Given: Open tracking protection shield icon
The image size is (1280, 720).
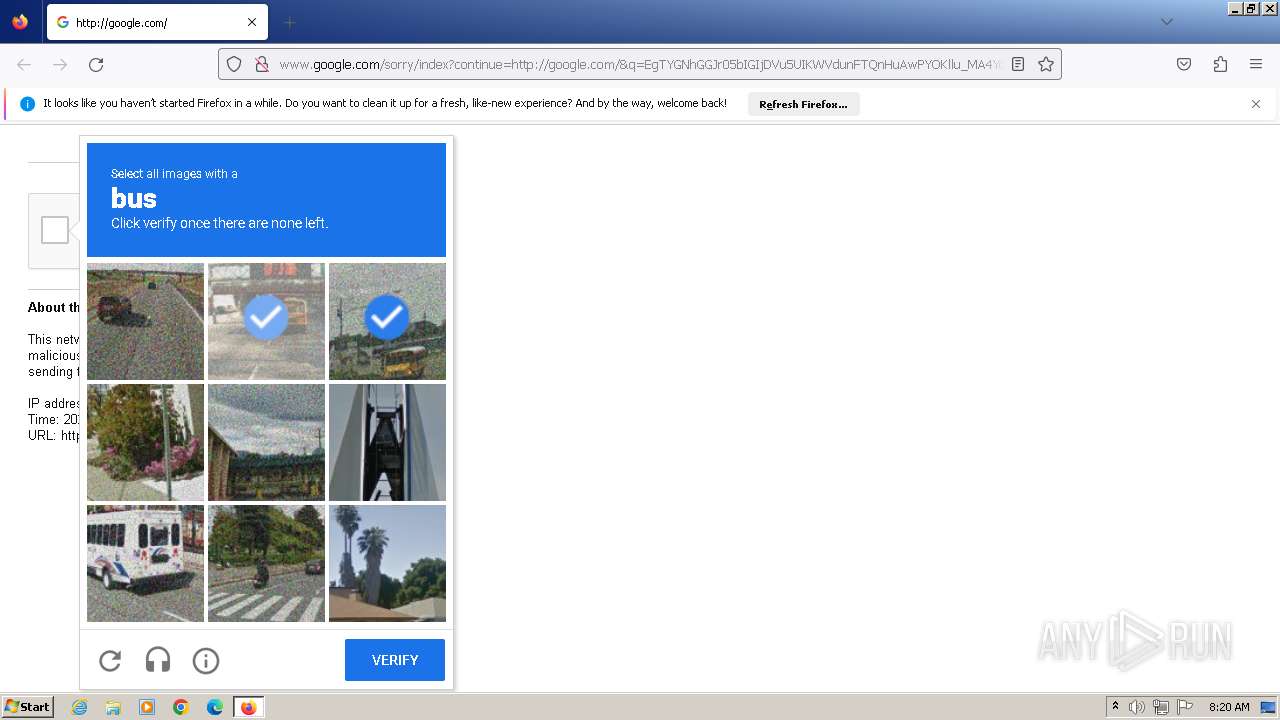Looking at the screenshot, I should [x=234, y=64].
